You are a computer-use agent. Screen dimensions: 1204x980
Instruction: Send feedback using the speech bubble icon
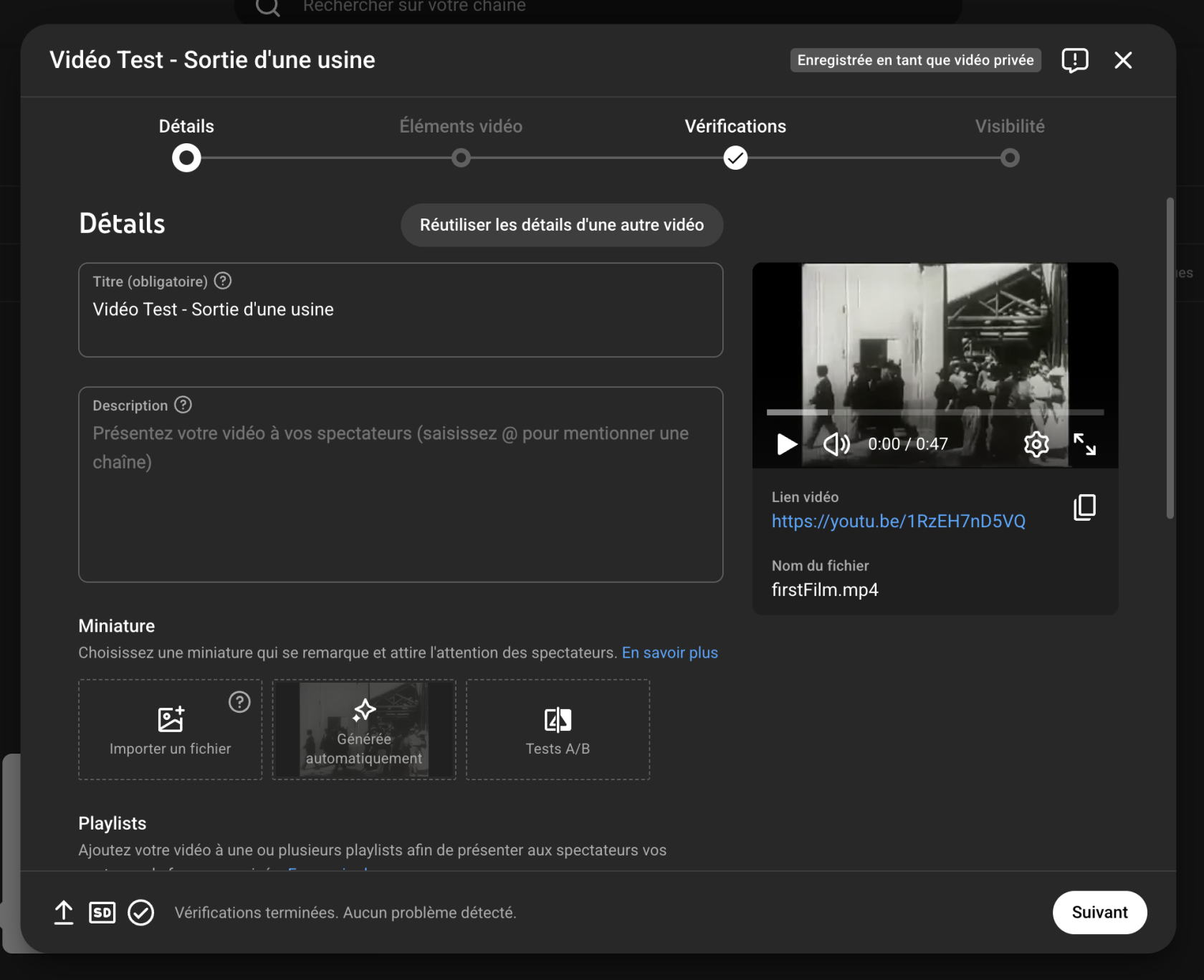click(x=1074, y=60)
